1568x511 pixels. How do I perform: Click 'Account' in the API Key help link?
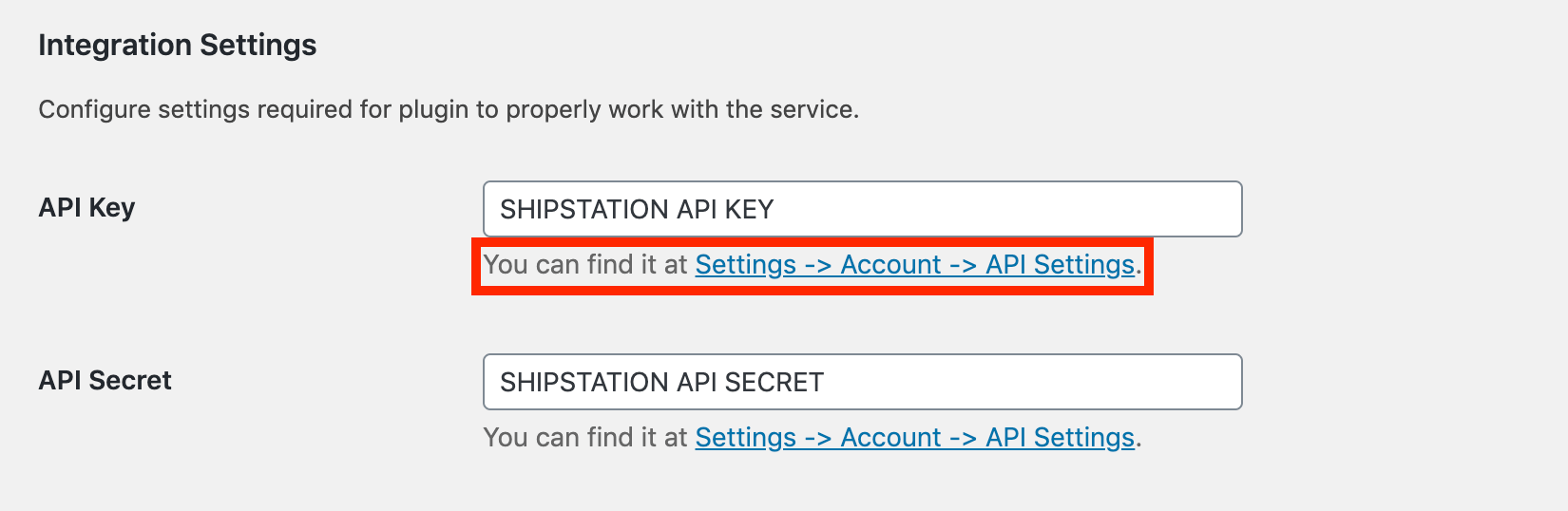890,265
